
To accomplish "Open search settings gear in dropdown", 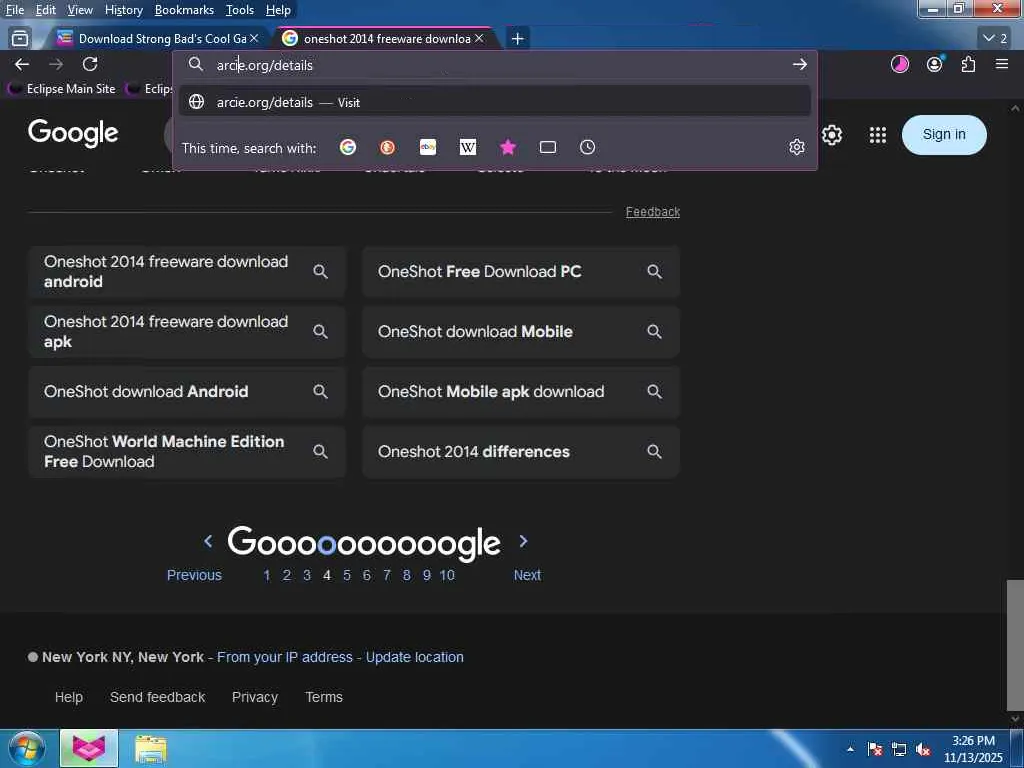I will click(x=797, y=148).
